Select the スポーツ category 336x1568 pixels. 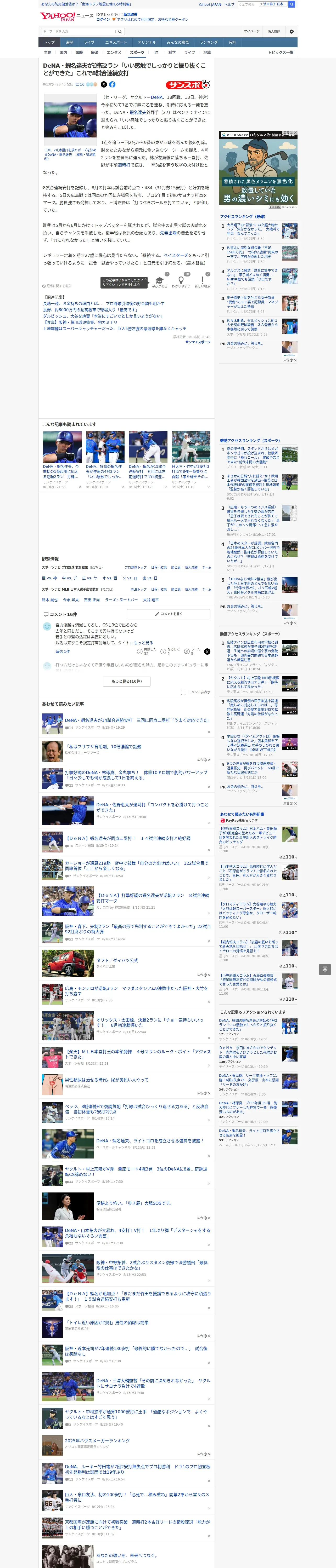pos(137,52)
